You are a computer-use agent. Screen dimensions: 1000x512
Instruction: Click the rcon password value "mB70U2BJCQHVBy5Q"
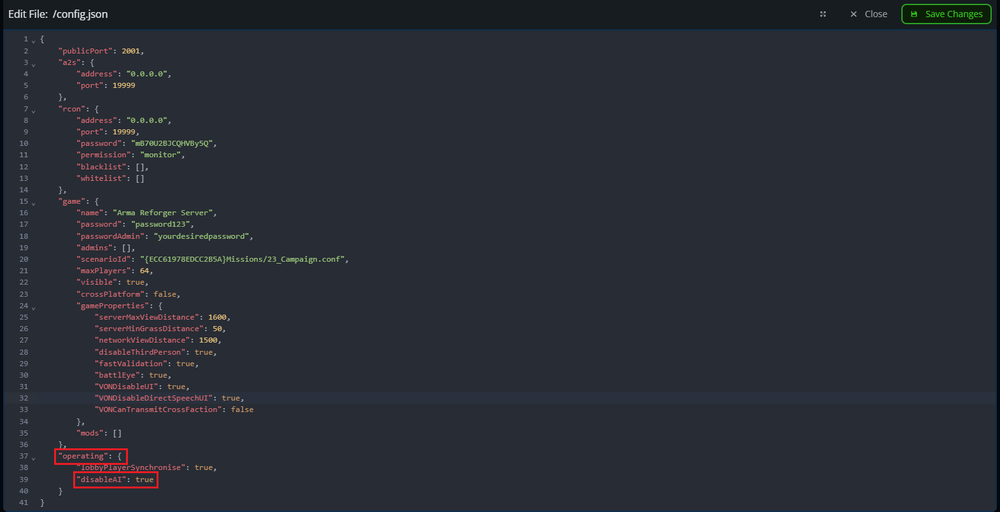pyautogui.click(x=172, y=143)
